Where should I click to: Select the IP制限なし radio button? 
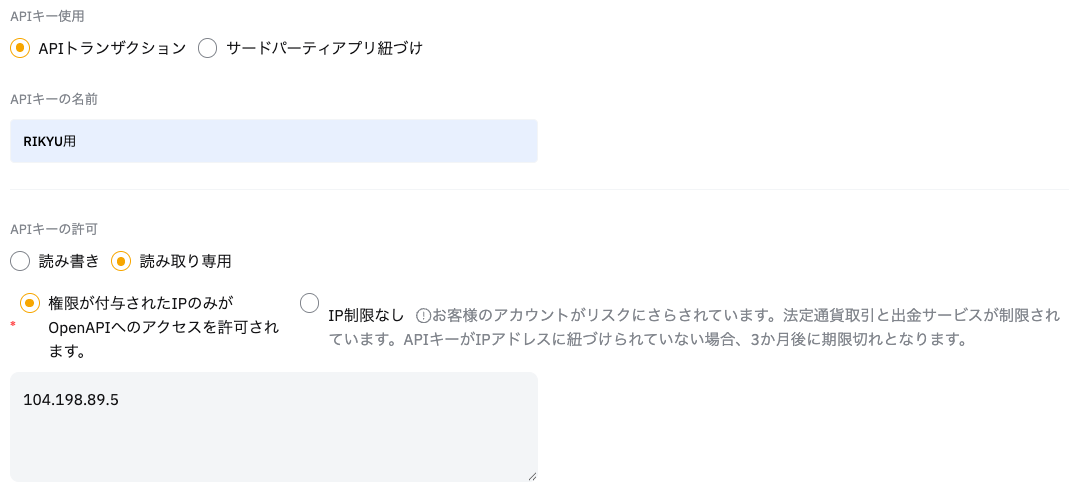tap(310, 302)
